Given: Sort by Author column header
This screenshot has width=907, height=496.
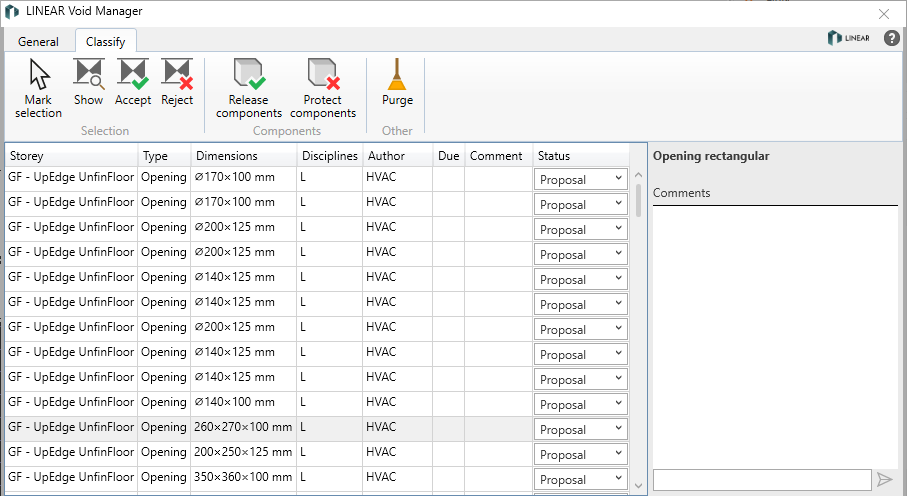Looking at the screenshot, I should 398,156.
